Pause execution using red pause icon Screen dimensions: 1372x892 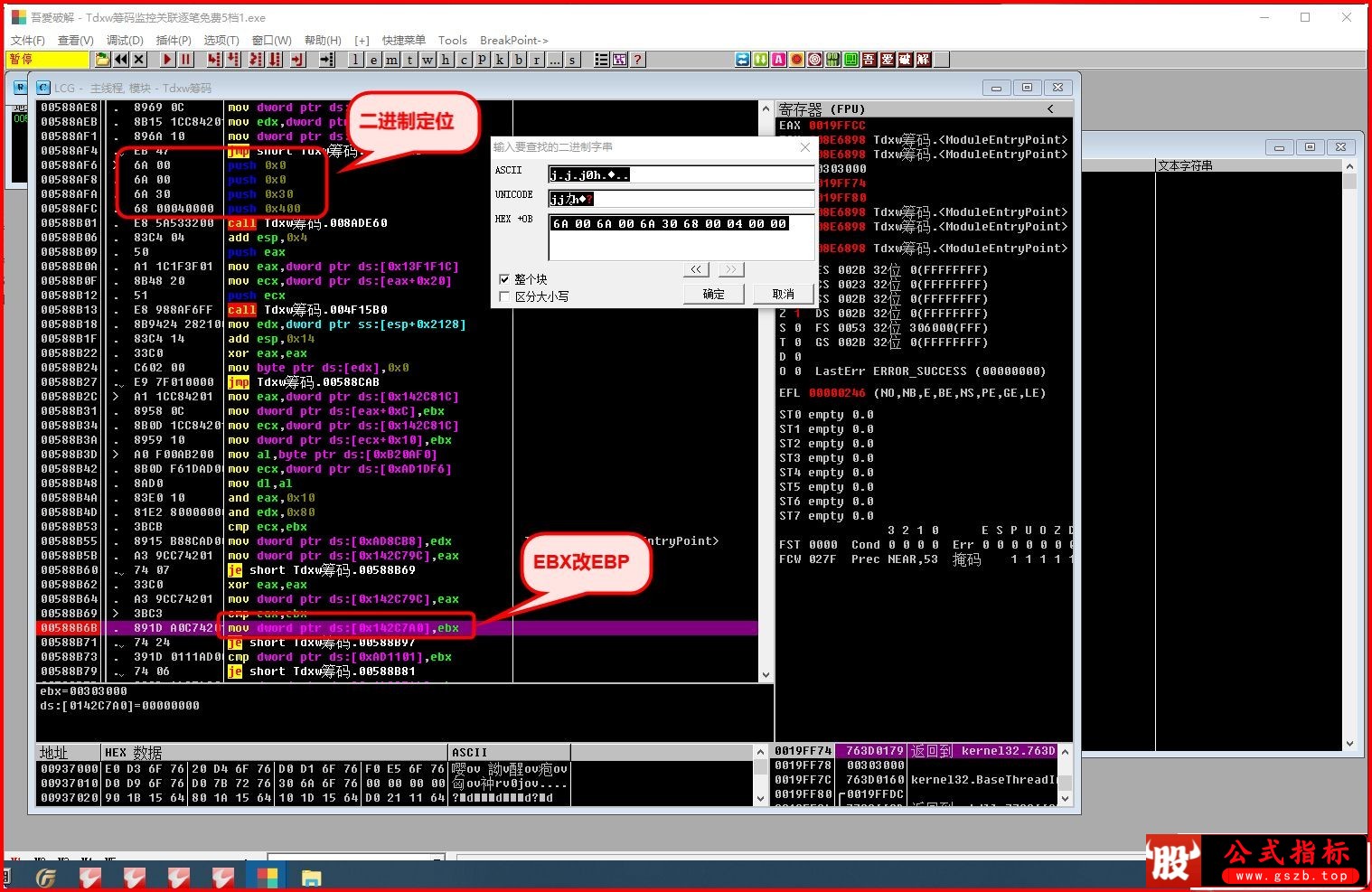(x=185, y=60)
